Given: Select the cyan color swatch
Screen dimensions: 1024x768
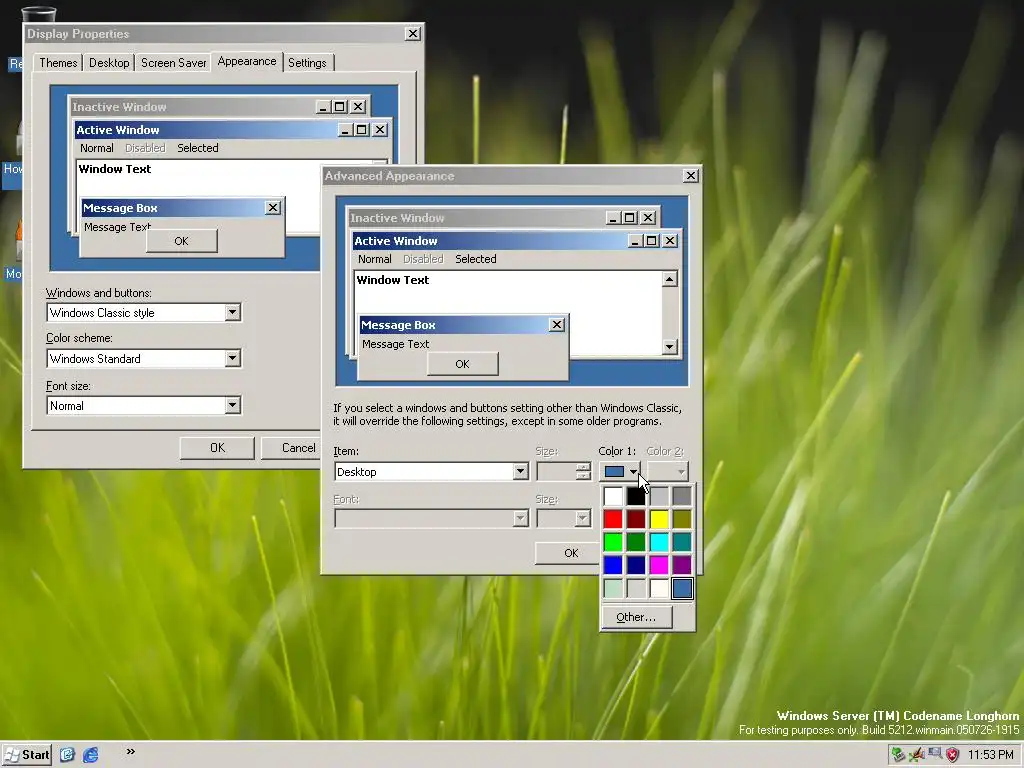Looking at the screenshot, I should click(x=659, y=542).
